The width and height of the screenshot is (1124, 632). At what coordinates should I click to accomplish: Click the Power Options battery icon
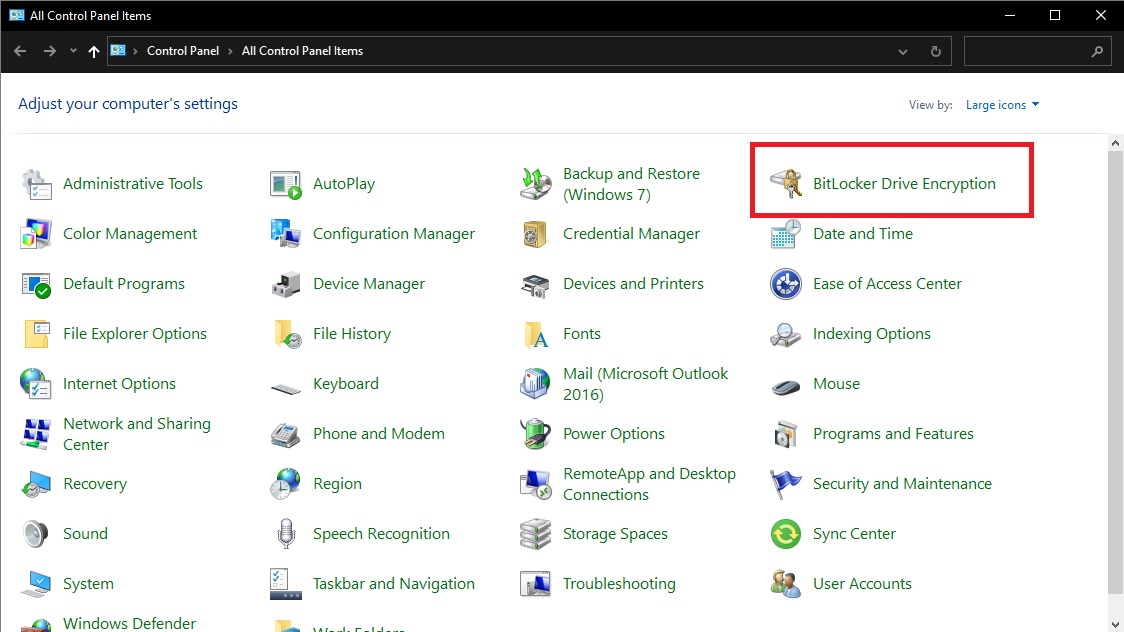[535, 434]
